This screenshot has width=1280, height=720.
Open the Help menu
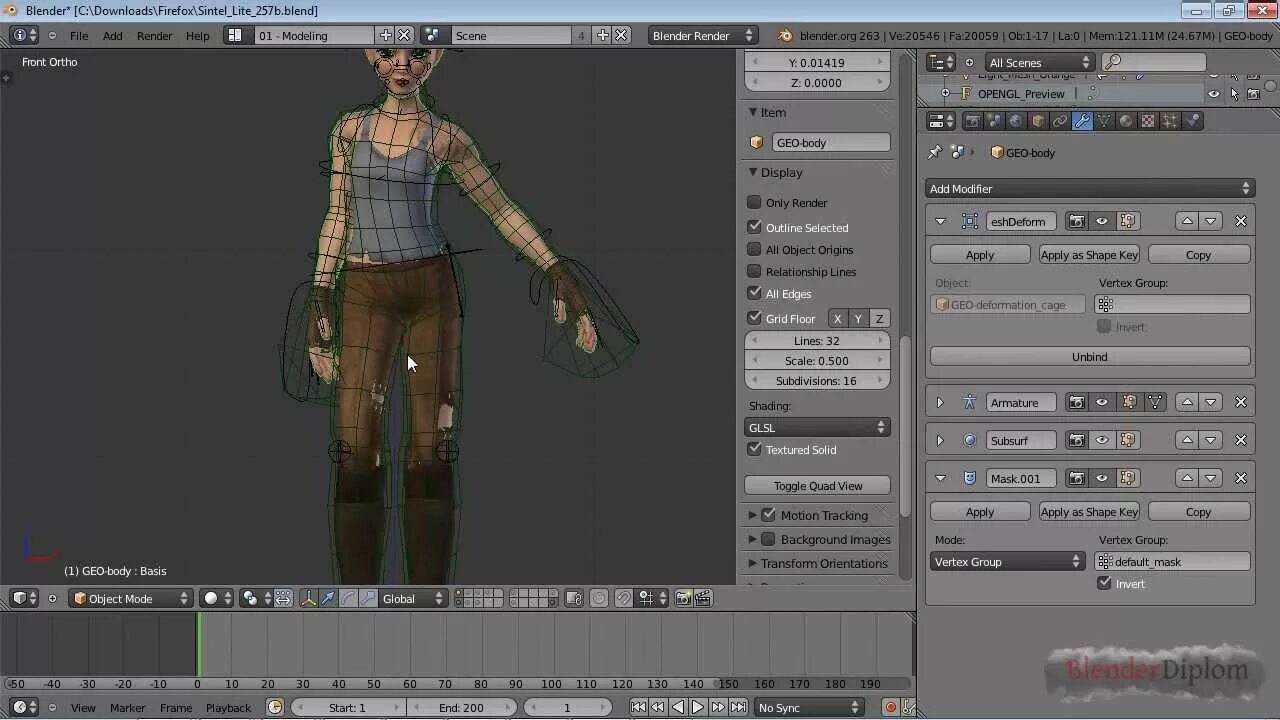coord(198,35)
